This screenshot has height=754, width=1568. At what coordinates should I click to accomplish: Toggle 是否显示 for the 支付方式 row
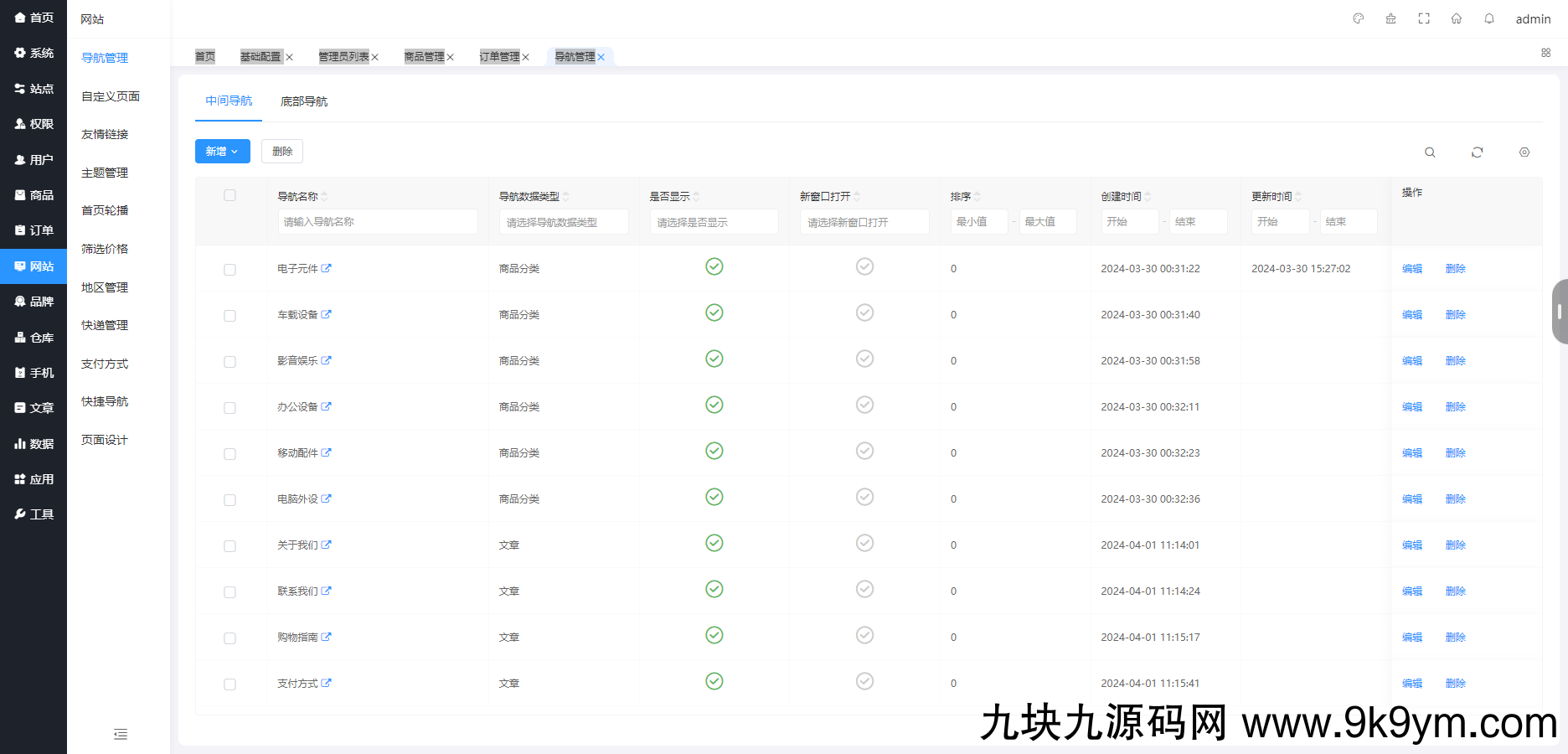tap(714, 681)
